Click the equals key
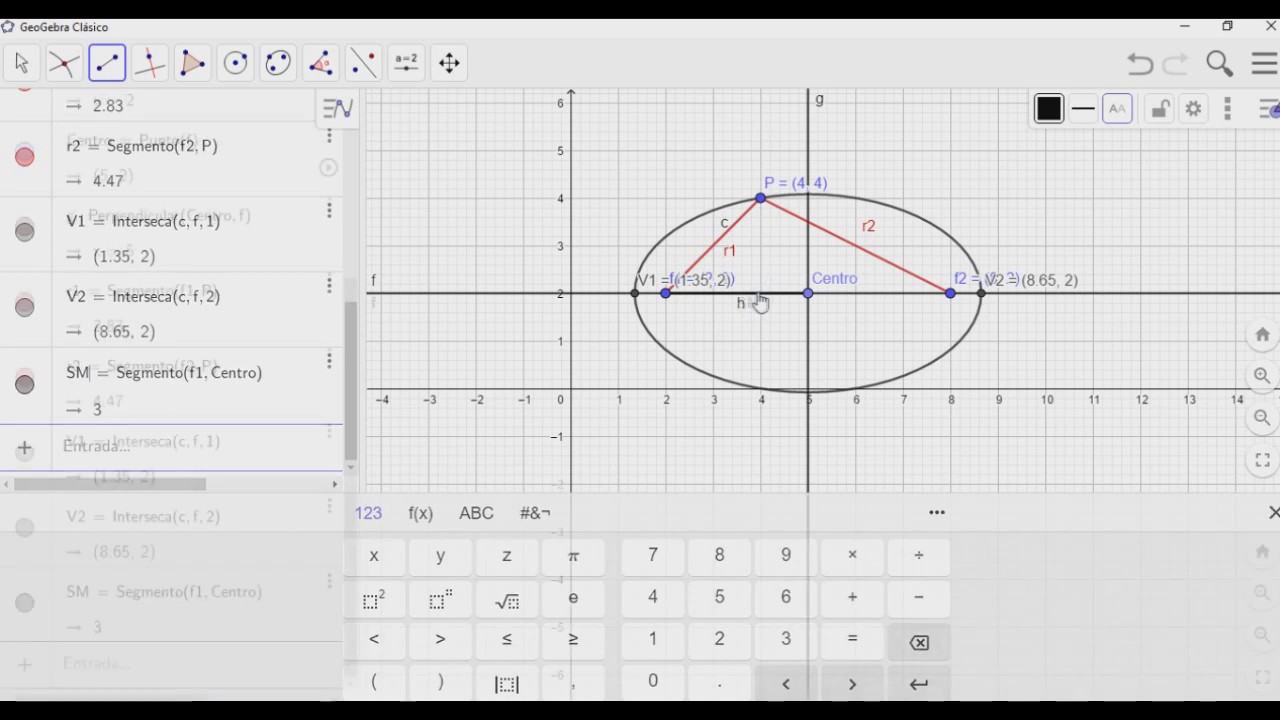This screenshot has width=1280, height=720. tap(852, 639)
